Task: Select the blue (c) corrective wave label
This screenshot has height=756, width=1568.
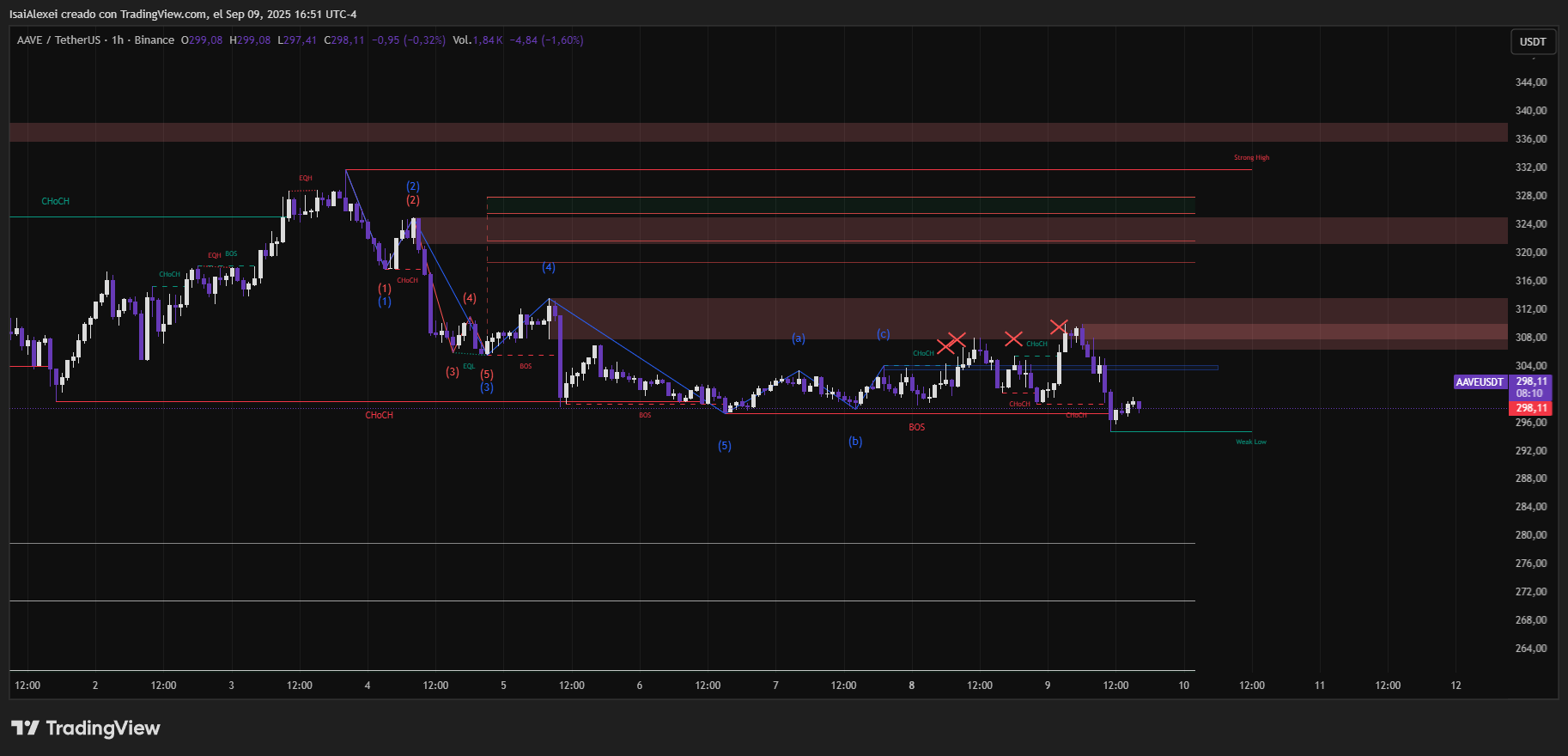Action: click(x=883, y=334)
